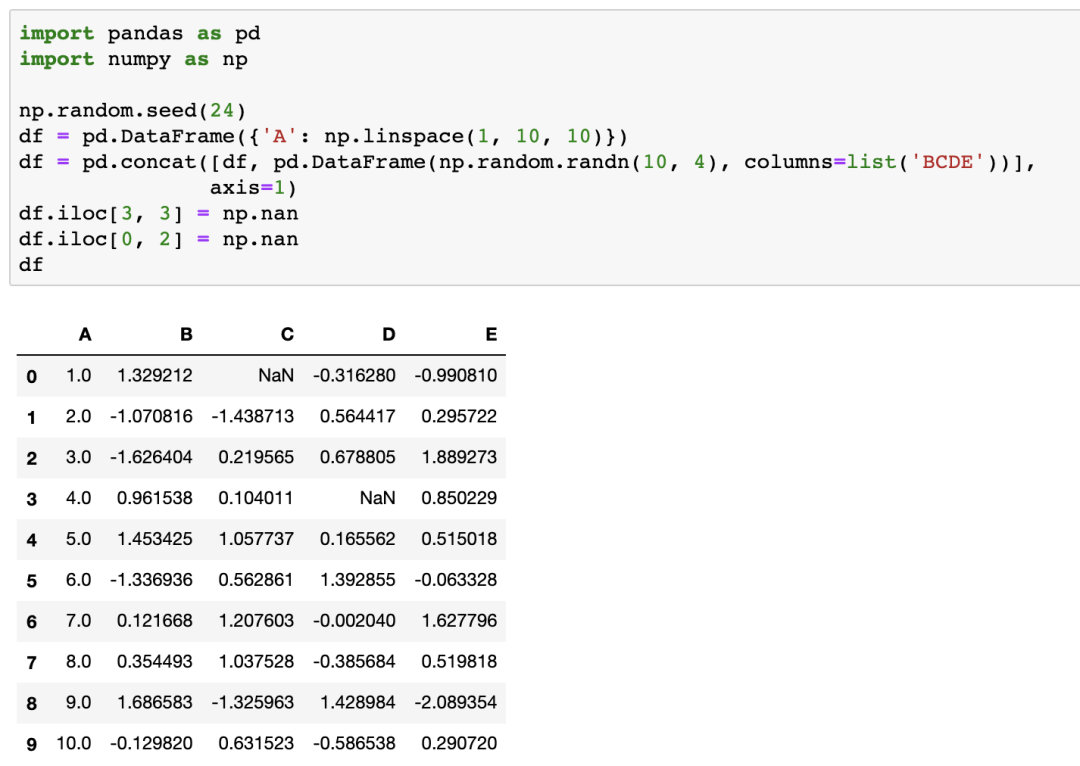Click row index 1
Image resolution: width=1080 pixels, height=766 pixels.
tap(32, 417)
